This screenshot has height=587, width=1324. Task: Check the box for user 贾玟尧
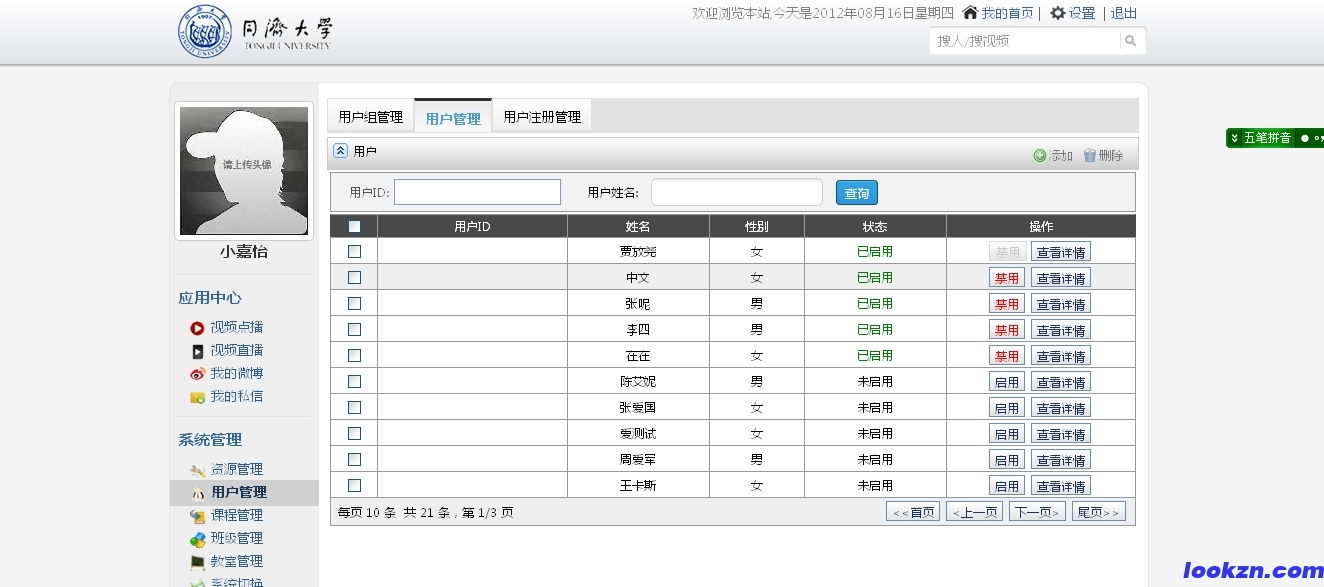point(354,252)
